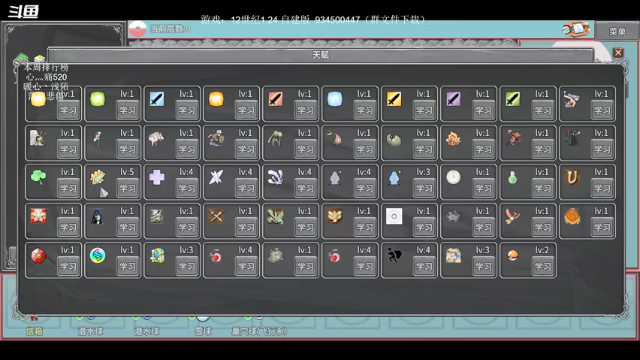
Task: Select the white clock talent icon
Action: coord(453,177)
